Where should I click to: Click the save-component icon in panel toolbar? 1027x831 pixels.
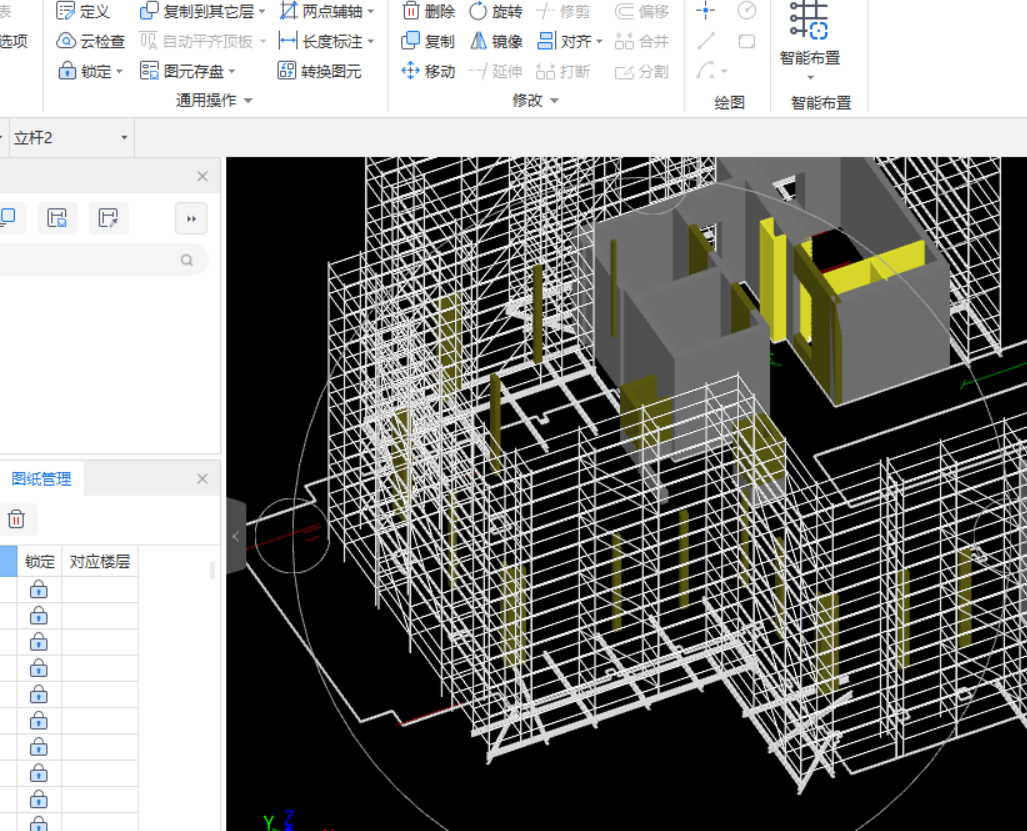(57, 217)
